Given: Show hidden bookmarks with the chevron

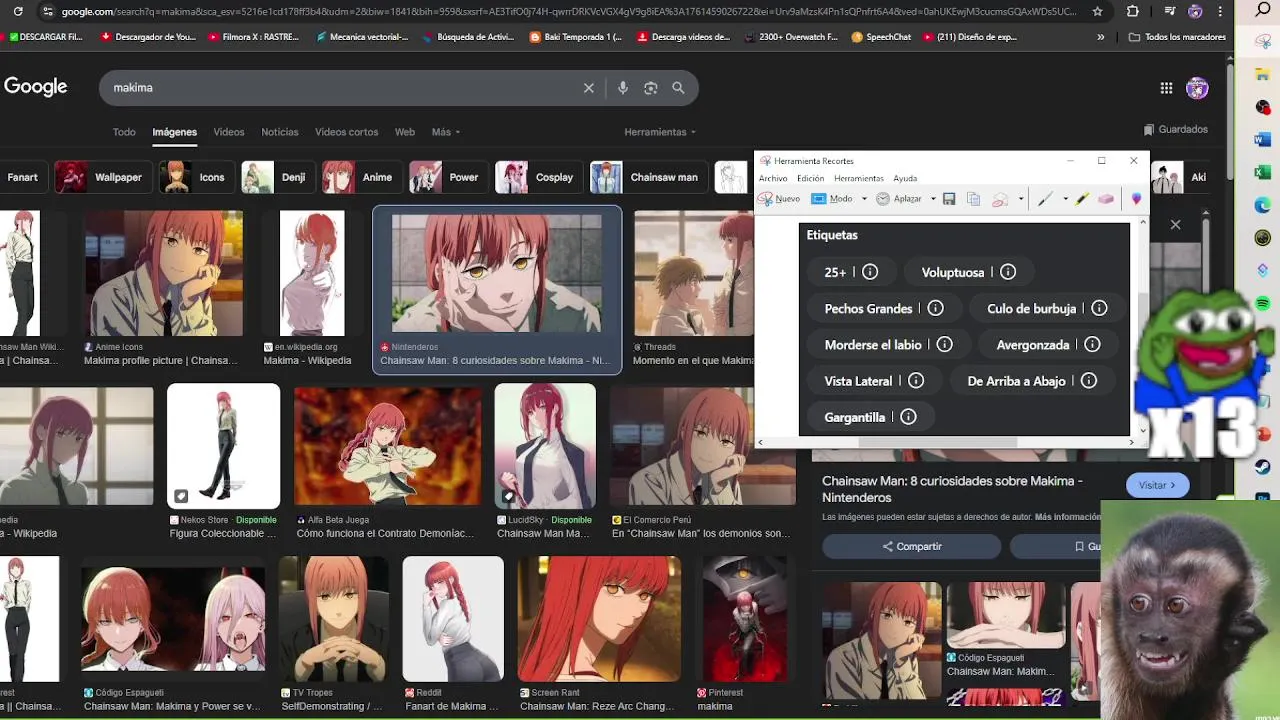Looking at the screenshot, I should (1101, 37).
